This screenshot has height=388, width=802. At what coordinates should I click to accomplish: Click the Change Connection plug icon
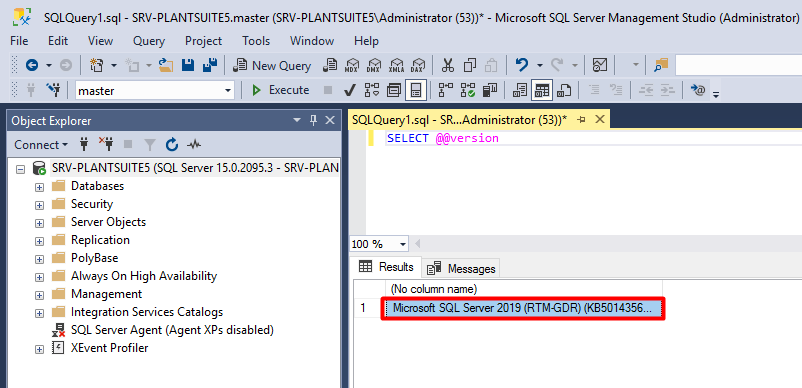point(53,90)
